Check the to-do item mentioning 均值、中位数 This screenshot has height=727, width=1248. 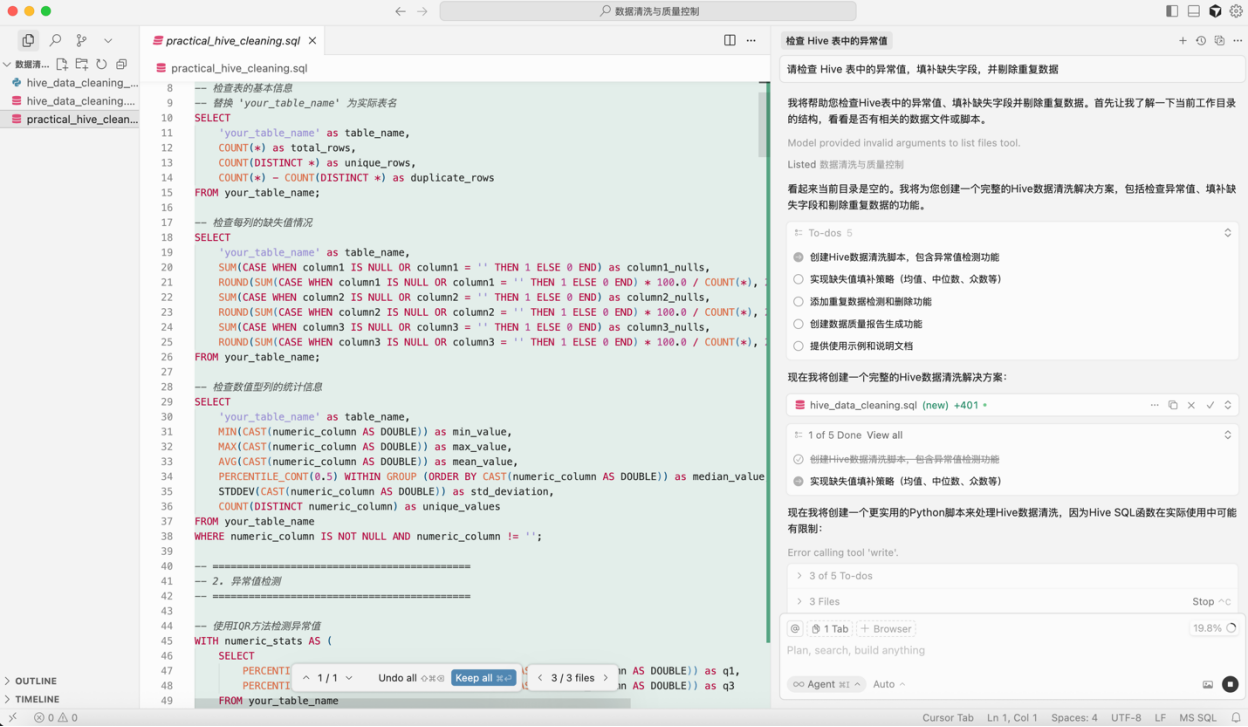798,280
